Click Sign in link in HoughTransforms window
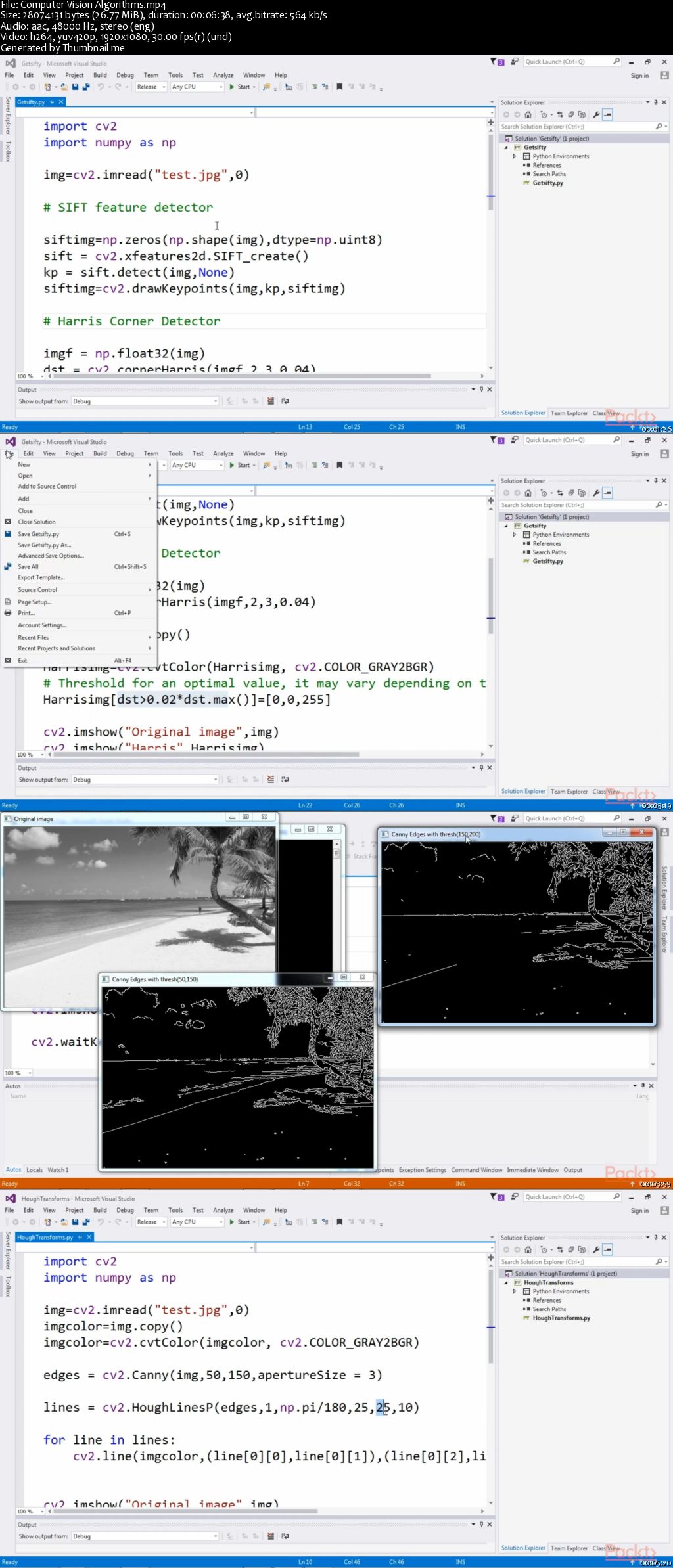 [x=639, y=1211]
